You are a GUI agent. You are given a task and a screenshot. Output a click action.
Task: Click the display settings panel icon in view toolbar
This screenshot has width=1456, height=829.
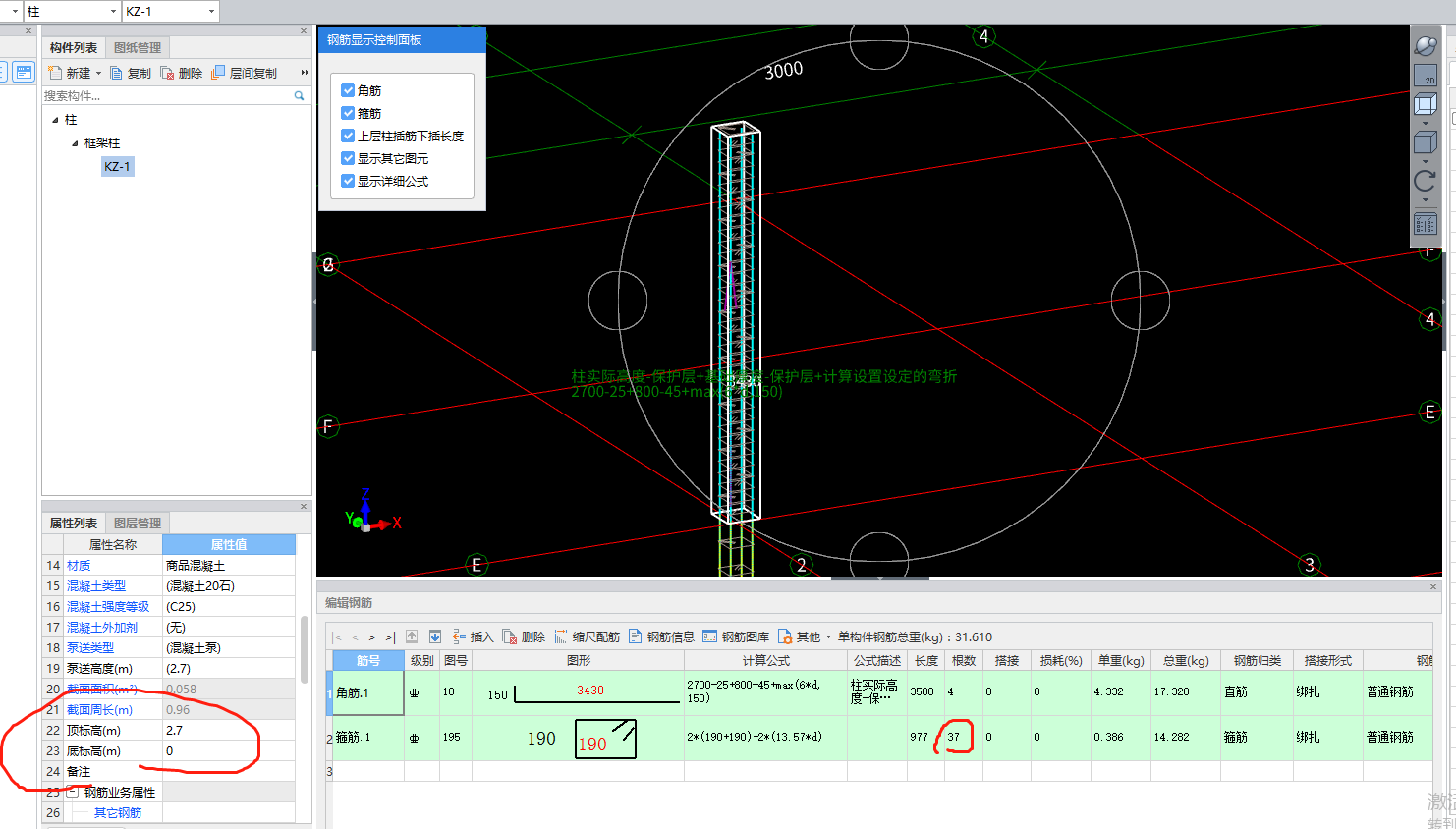1425,224
